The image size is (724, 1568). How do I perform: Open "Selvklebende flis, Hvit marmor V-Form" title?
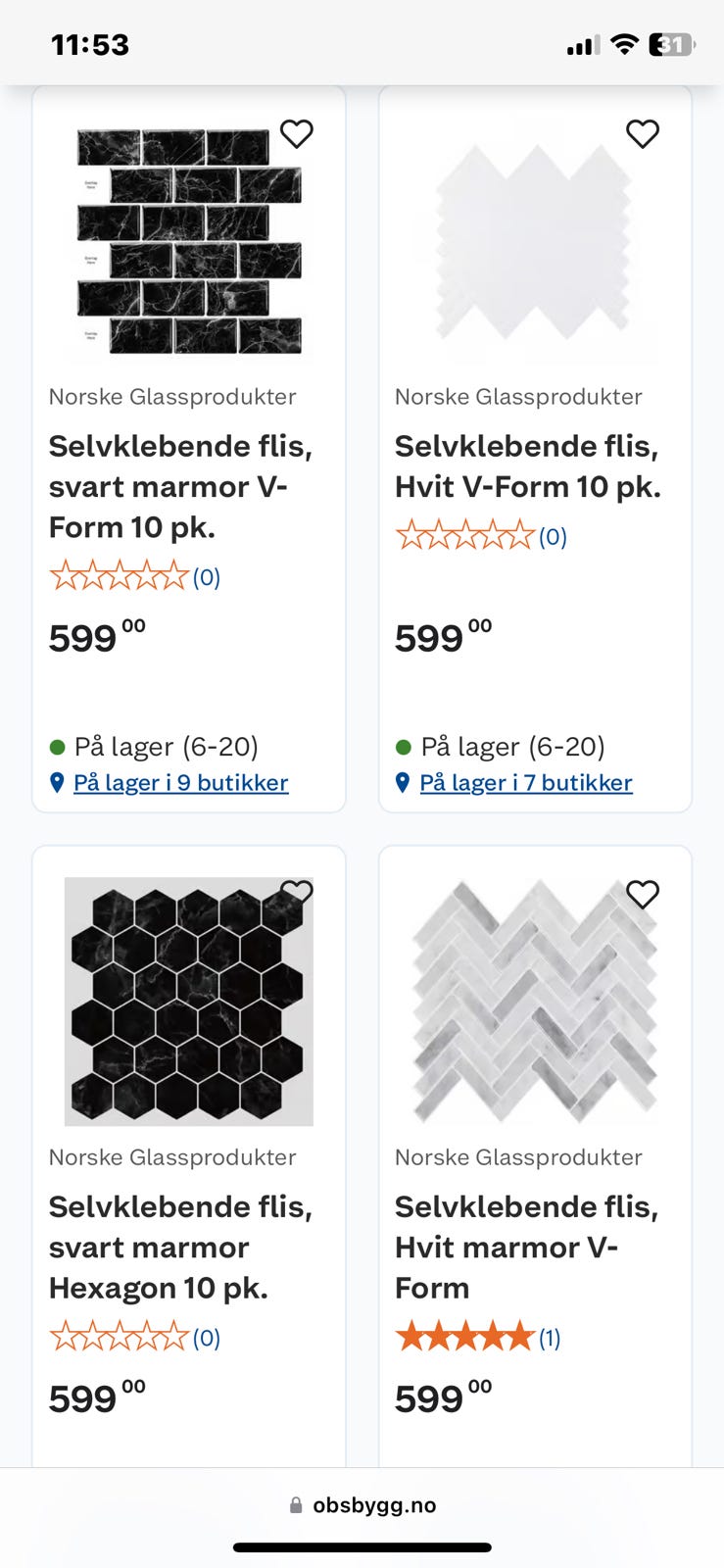pyautogui.click(x=526, y=1248)
